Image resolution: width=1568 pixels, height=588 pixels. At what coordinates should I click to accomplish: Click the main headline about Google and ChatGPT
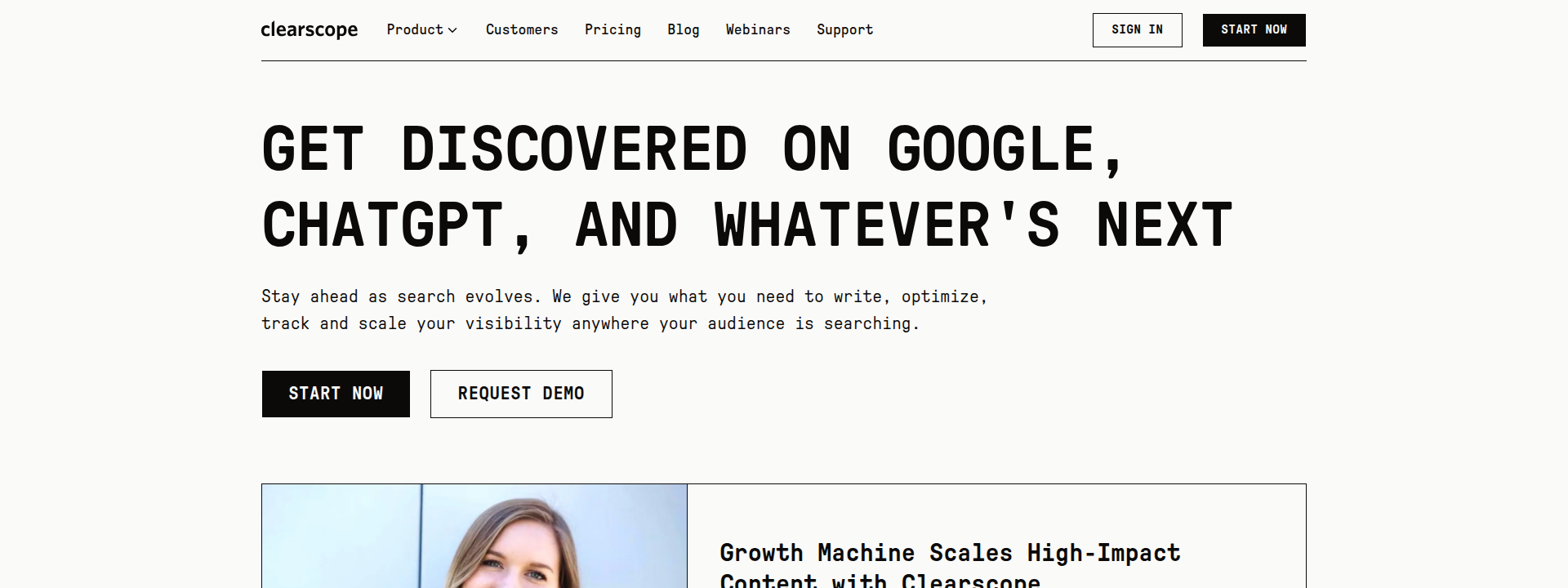point(747,187)
